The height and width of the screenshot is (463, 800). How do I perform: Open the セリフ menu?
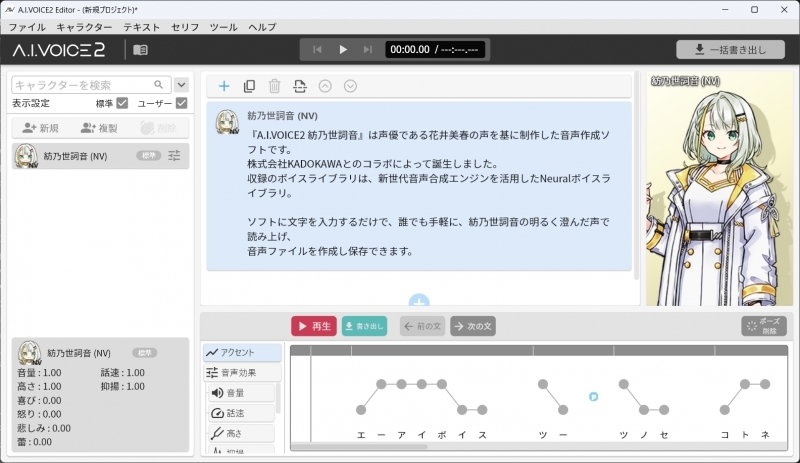coord(185,27)
